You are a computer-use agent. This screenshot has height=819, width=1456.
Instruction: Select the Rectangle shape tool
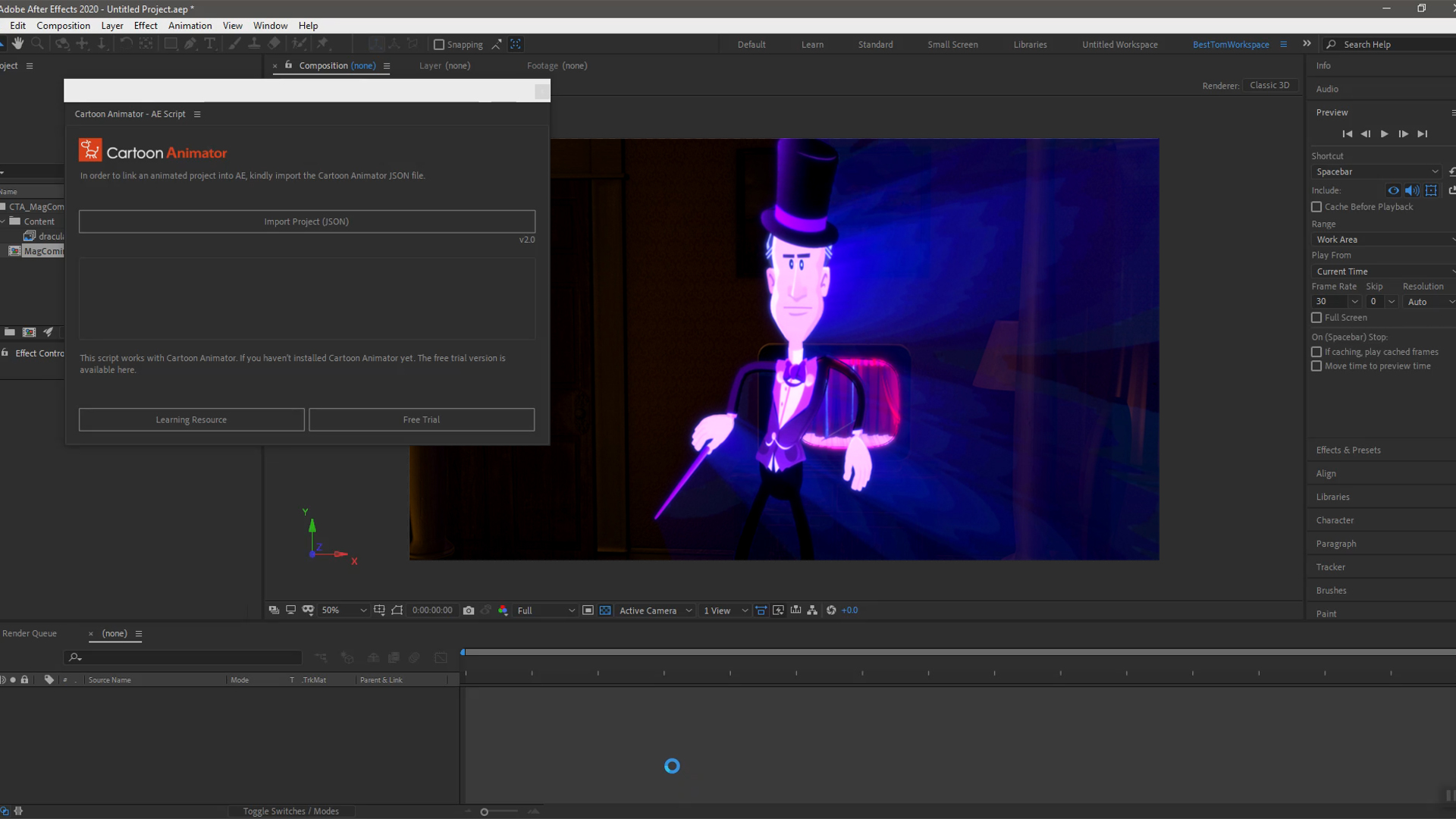tap(171, 44)
